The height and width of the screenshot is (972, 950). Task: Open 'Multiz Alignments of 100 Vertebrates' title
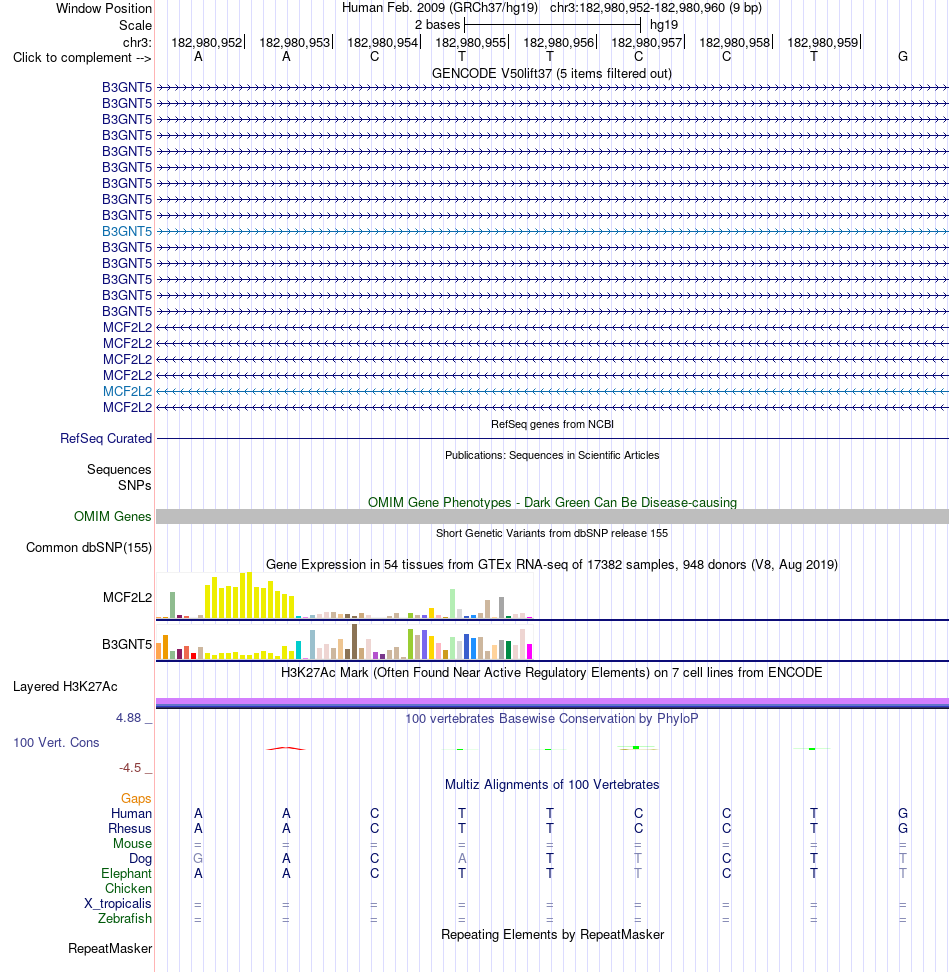point(552,784)
